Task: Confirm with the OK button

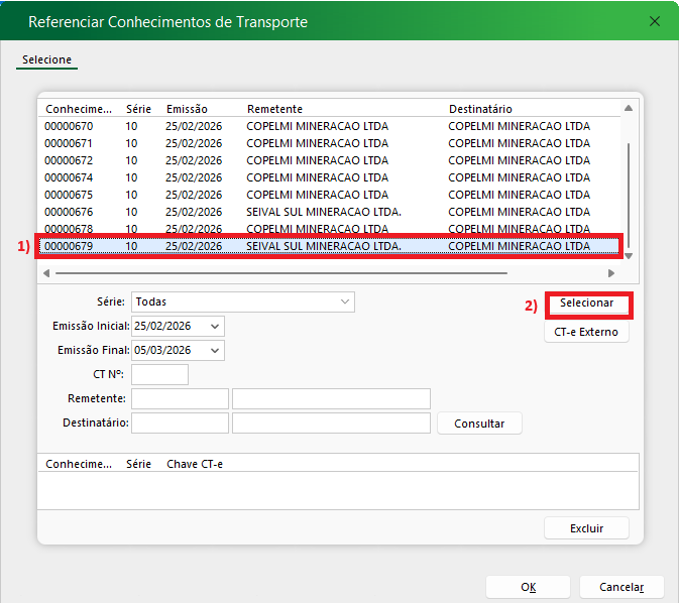Action: tap(528, 587)
